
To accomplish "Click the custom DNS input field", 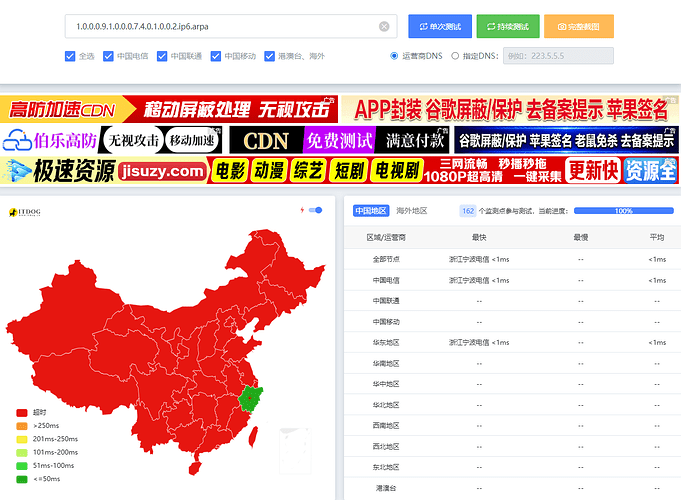I will [x=558, y=56].
